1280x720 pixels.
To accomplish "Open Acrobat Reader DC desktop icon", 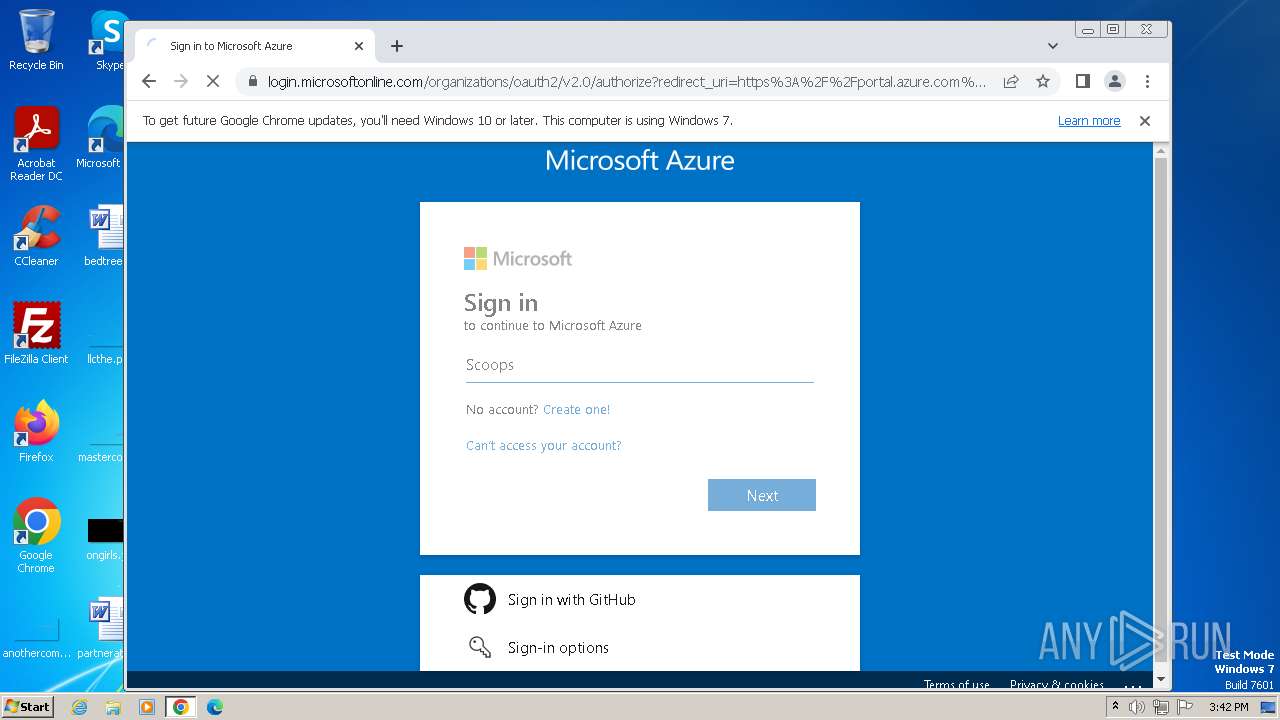I will 36,144.
